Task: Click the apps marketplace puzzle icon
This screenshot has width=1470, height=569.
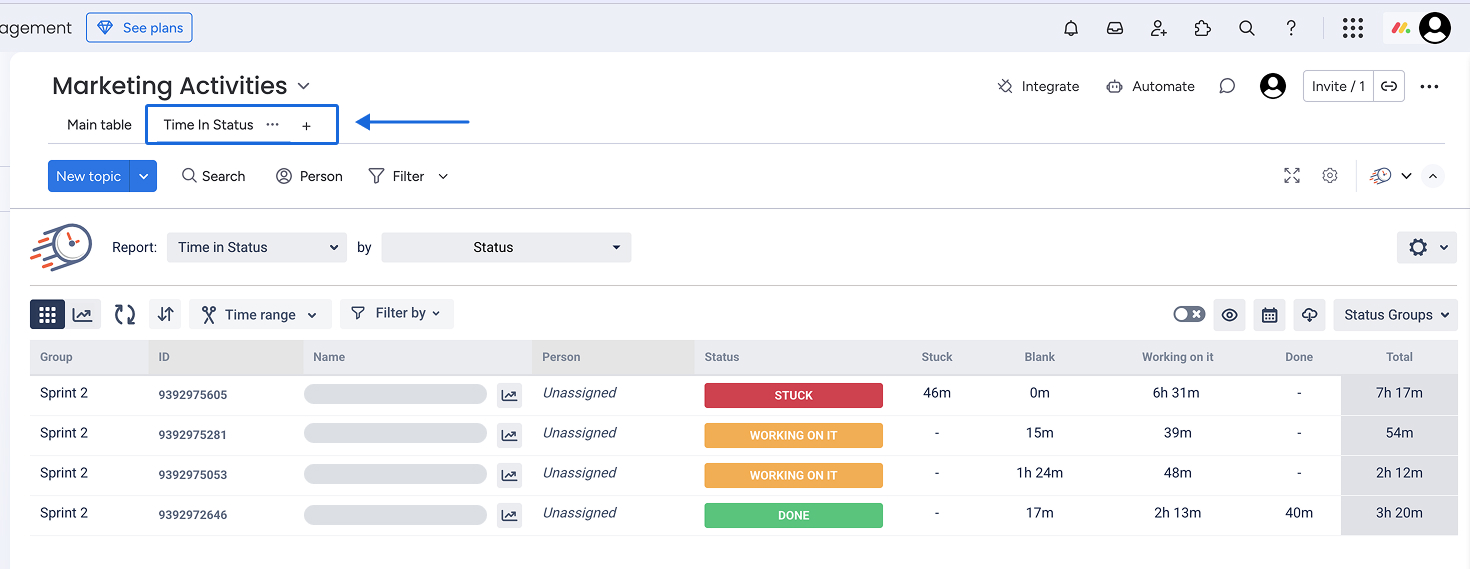Action: [x=1203, y=28]
